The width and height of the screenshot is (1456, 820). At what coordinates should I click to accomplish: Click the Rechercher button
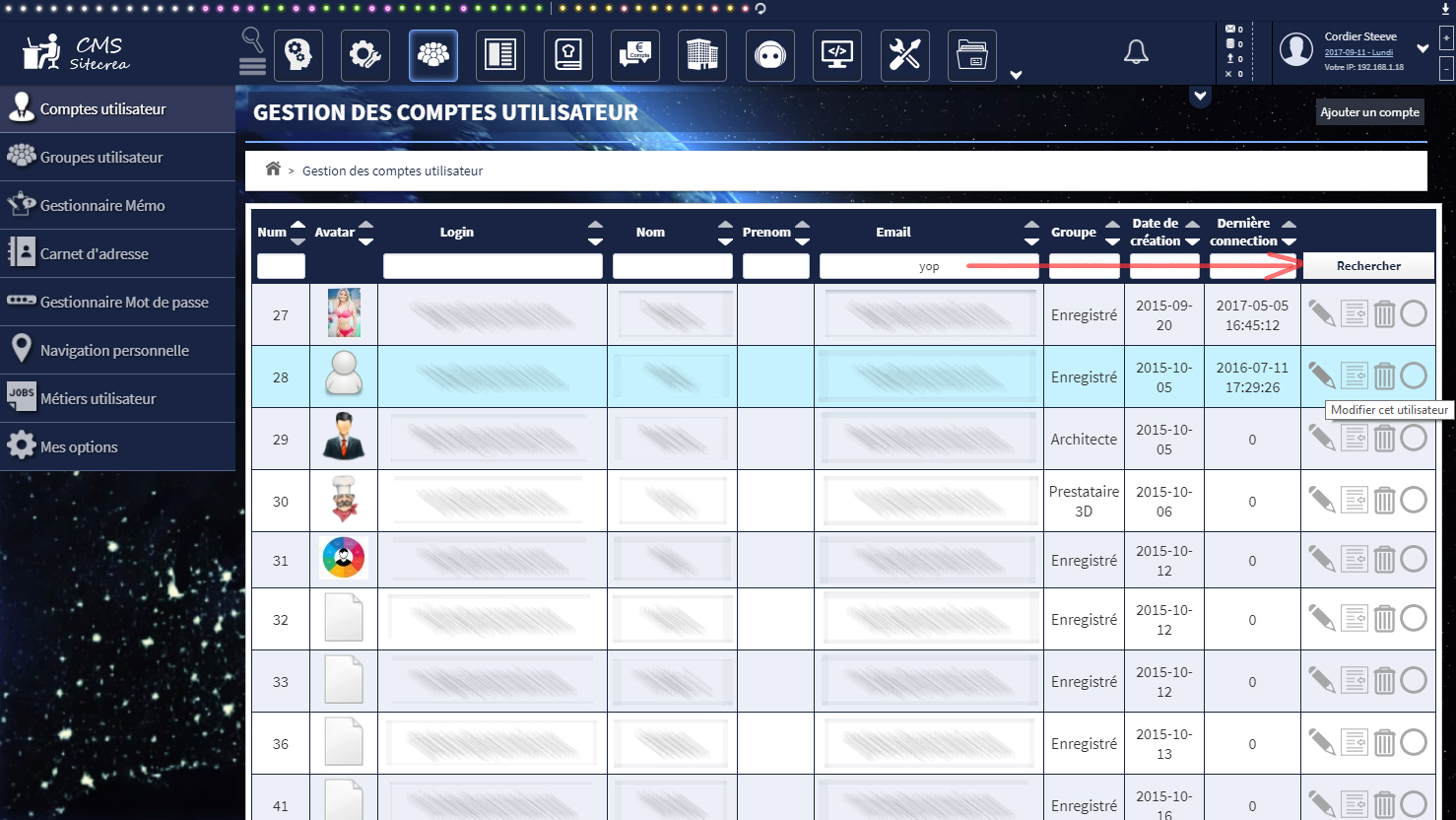[1368, 266]
